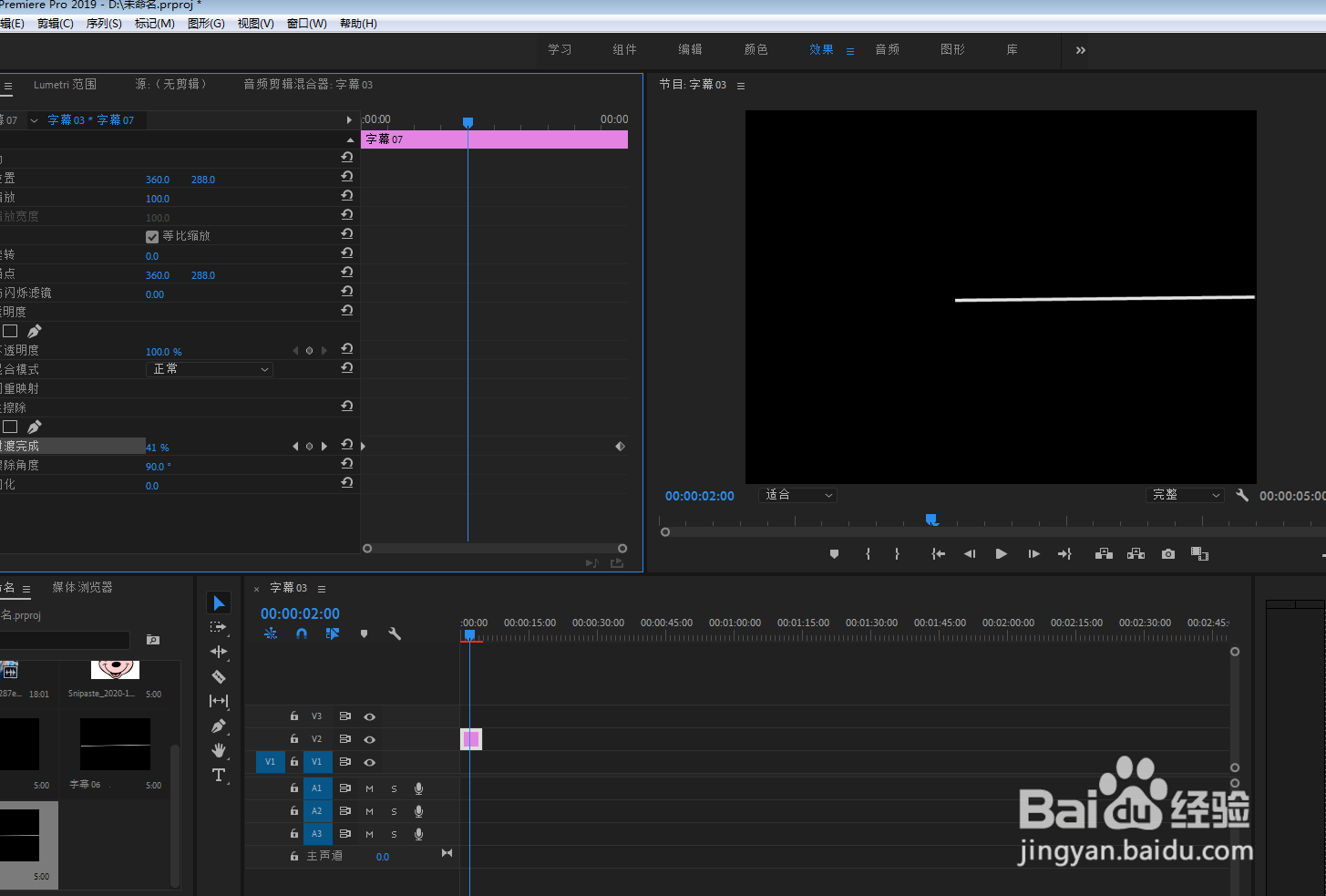
Task: Toggle insert sequences as nests button
Action: click(271, 633)
